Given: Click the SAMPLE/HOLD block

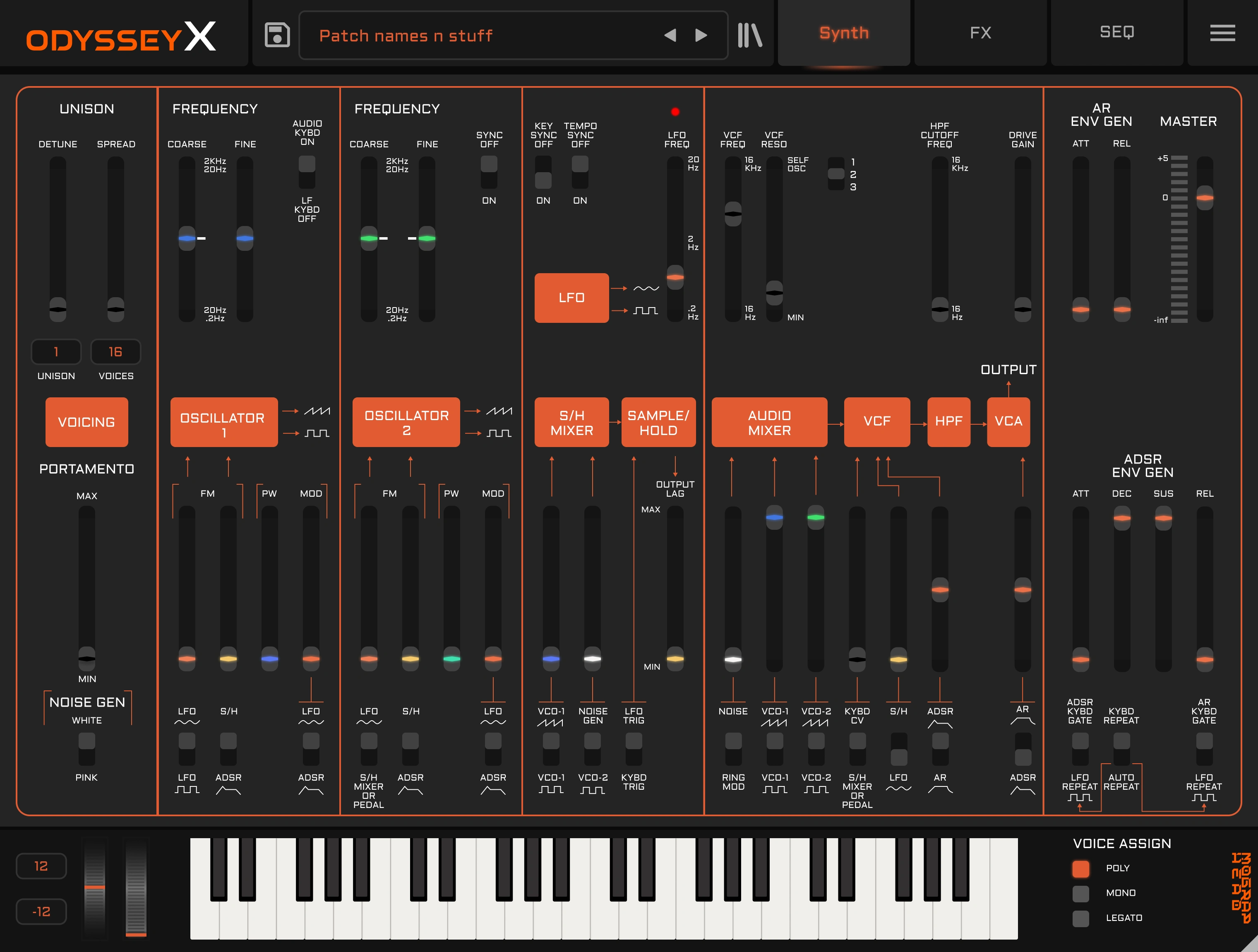Looking at the screenshot, I should coord(658,422).
